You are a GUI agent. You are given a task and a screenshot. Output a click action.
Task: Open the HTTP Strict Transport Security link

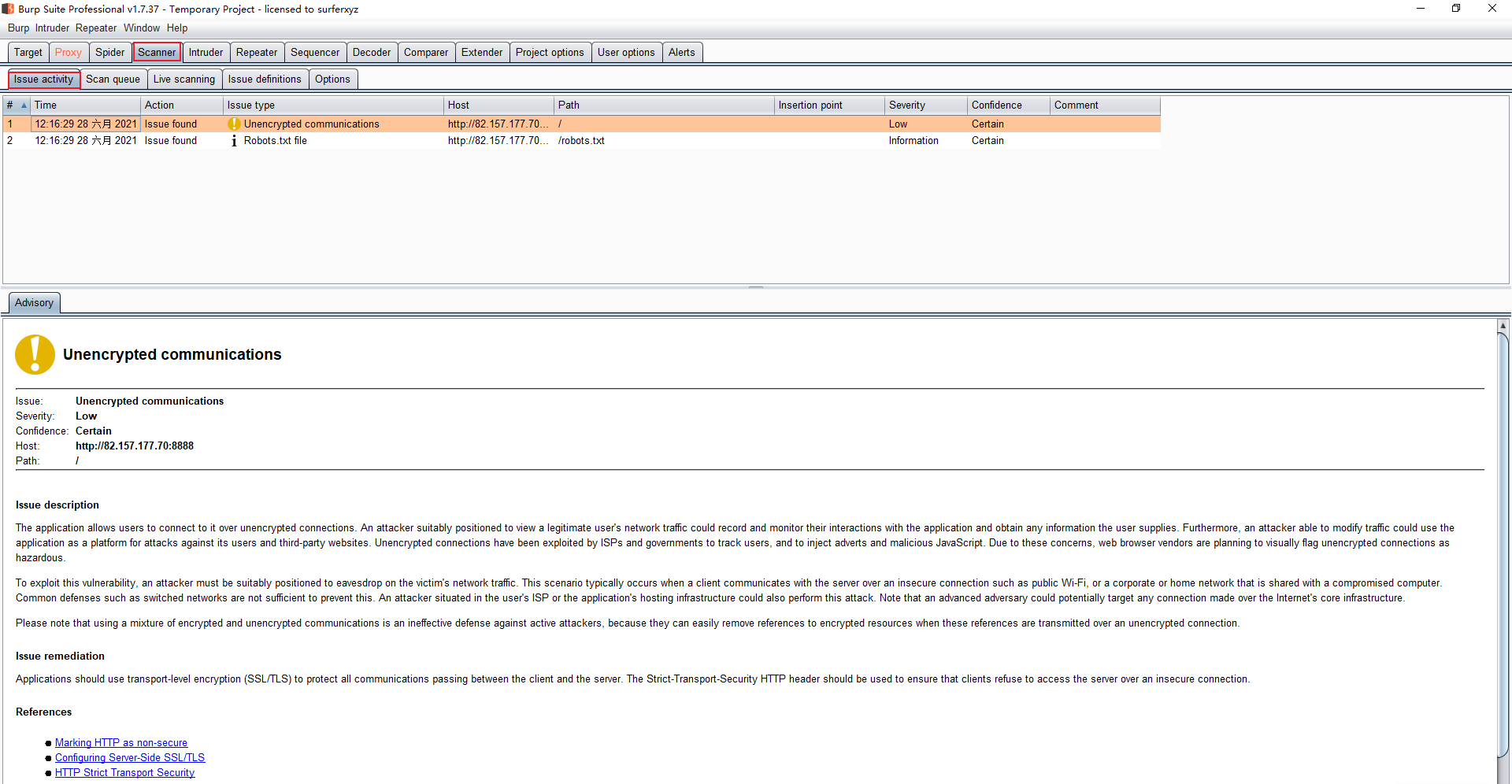click(x=124, y=773)
